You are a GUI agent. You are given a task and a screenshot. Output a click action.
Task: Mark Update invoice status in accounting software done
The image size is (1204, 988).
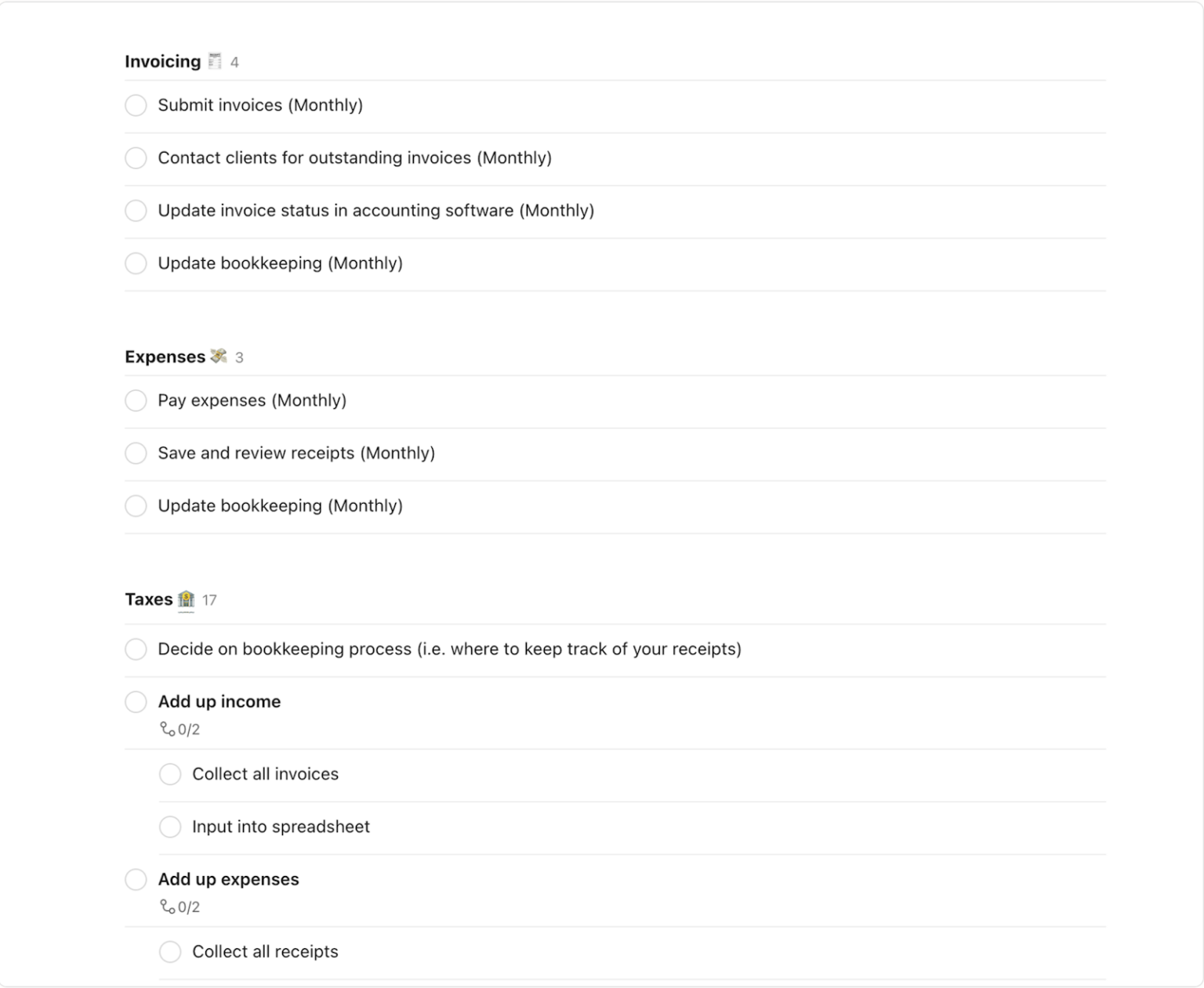136,210
